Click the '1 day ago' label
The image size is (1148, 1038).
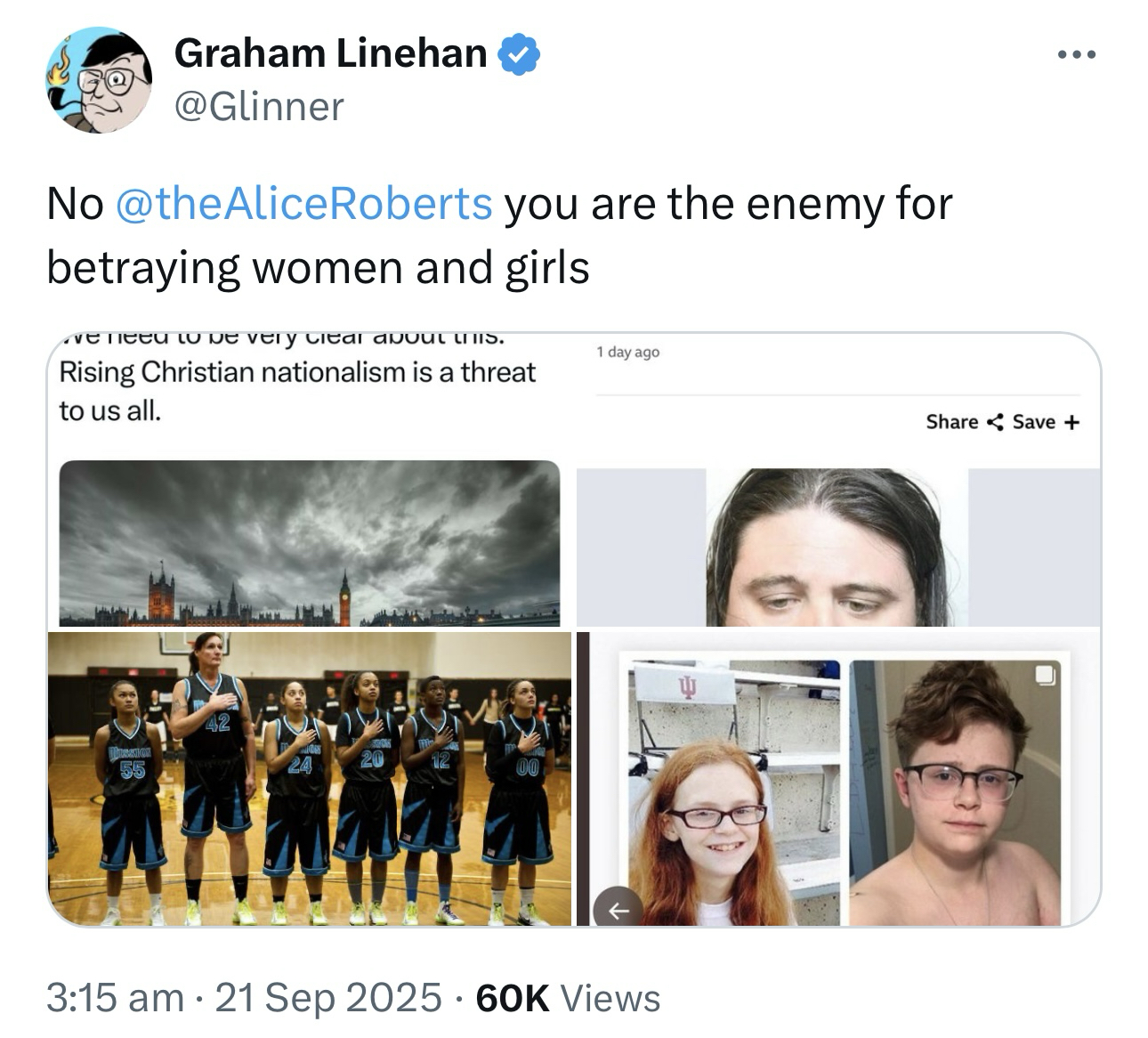click(x=628, y=352)
